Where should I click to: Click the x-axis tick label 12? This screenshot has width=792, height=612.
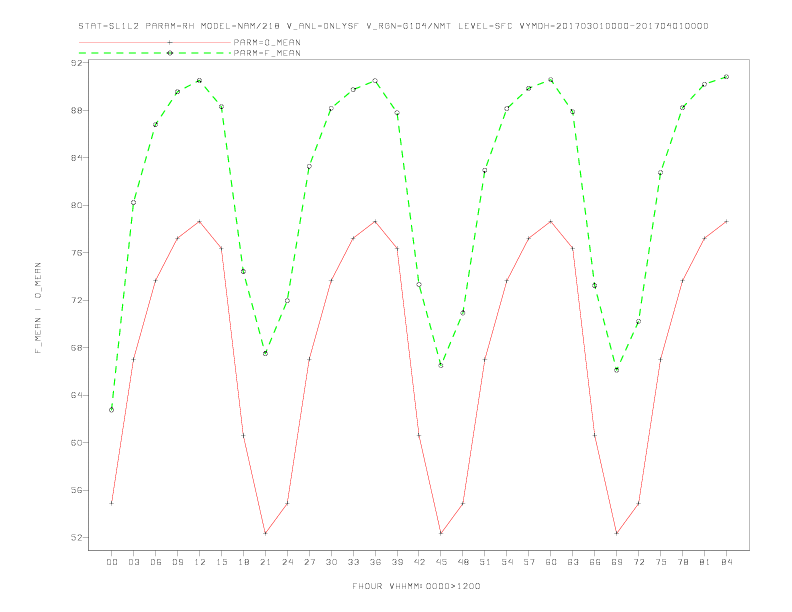pos(200,562)
